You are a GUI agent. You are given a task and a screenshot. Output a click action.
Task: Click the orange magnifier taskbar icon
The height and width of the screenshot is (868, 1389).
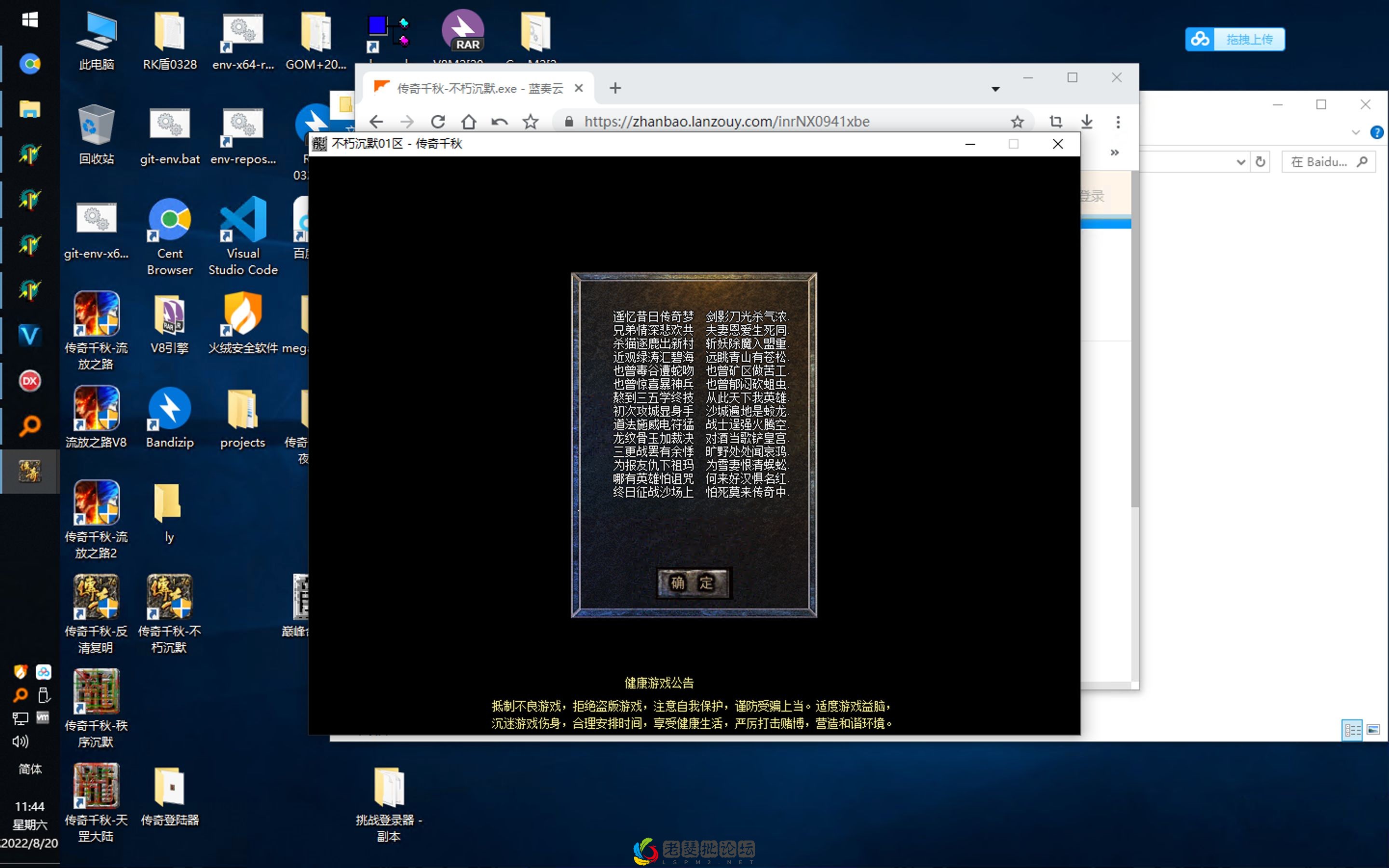coord(30,426)
